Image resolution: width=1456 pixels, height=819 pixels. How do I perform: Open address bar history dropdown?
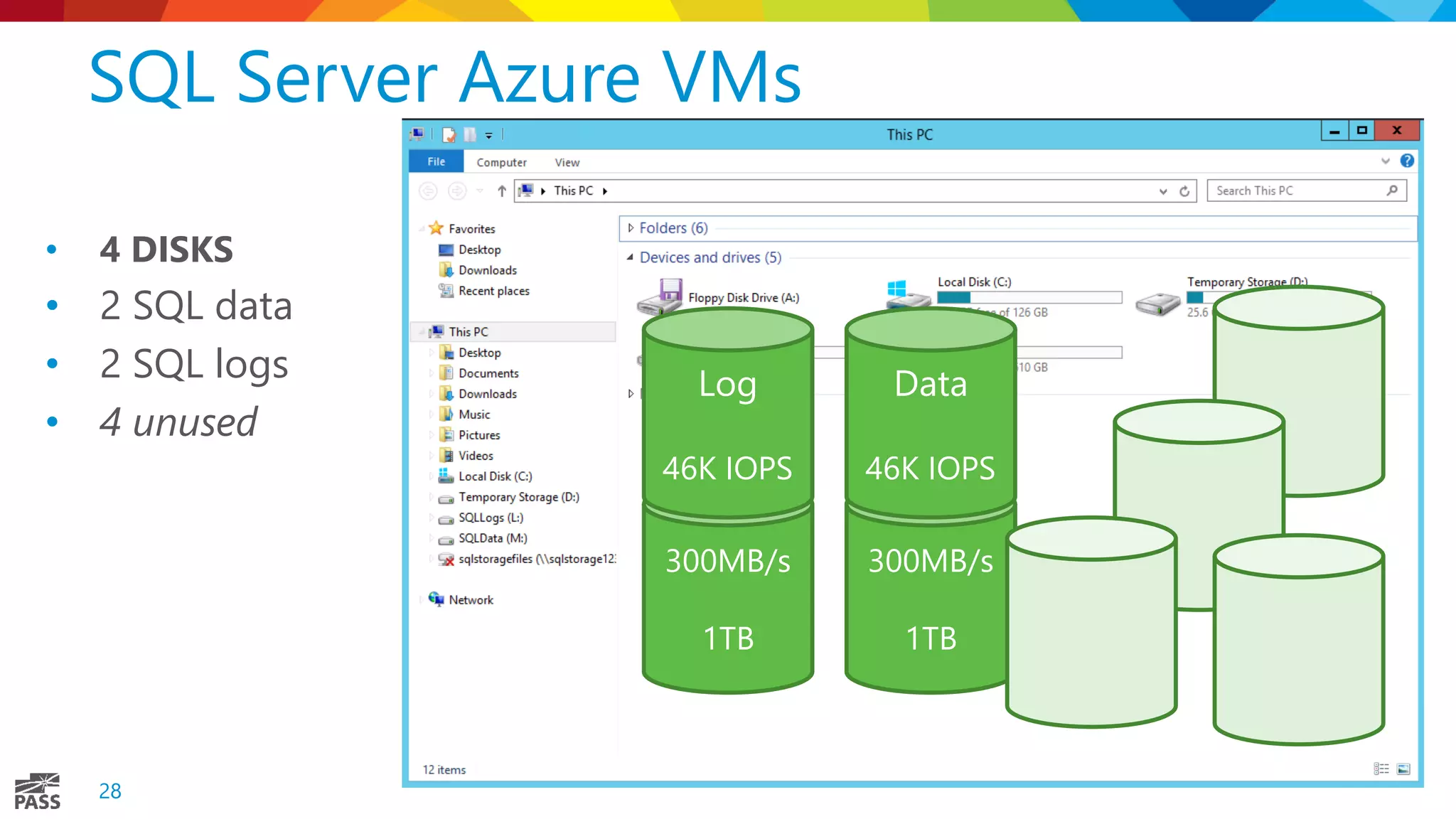(1163, 191)
